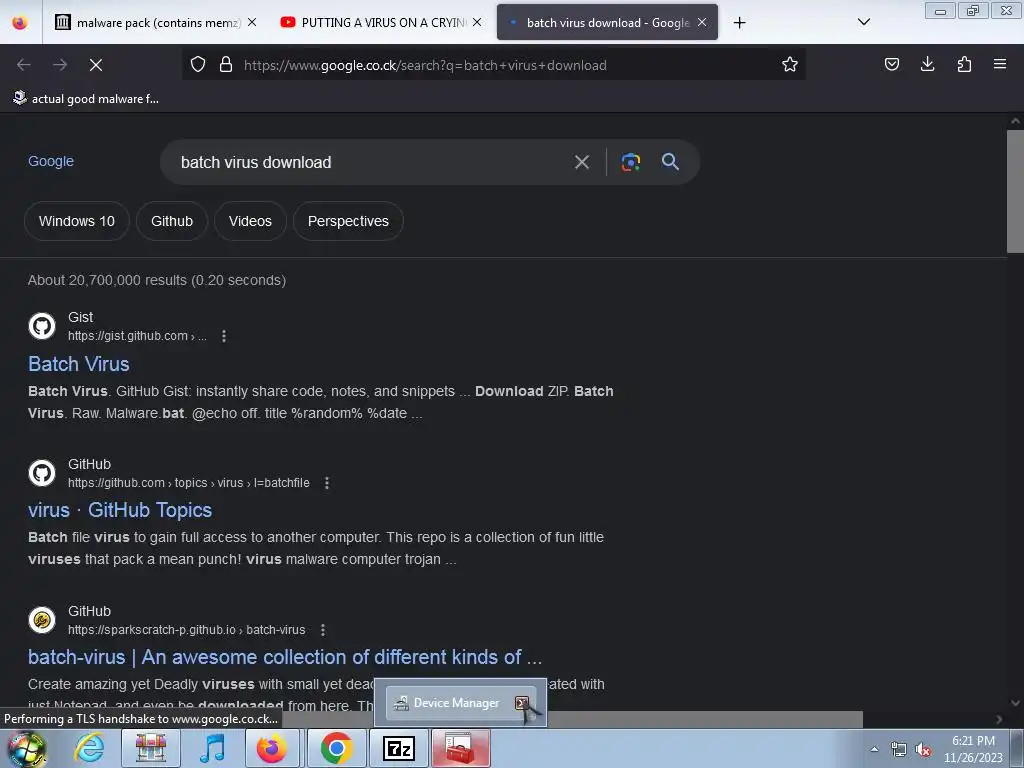Open tracking protection shield panel

(198, 64)
